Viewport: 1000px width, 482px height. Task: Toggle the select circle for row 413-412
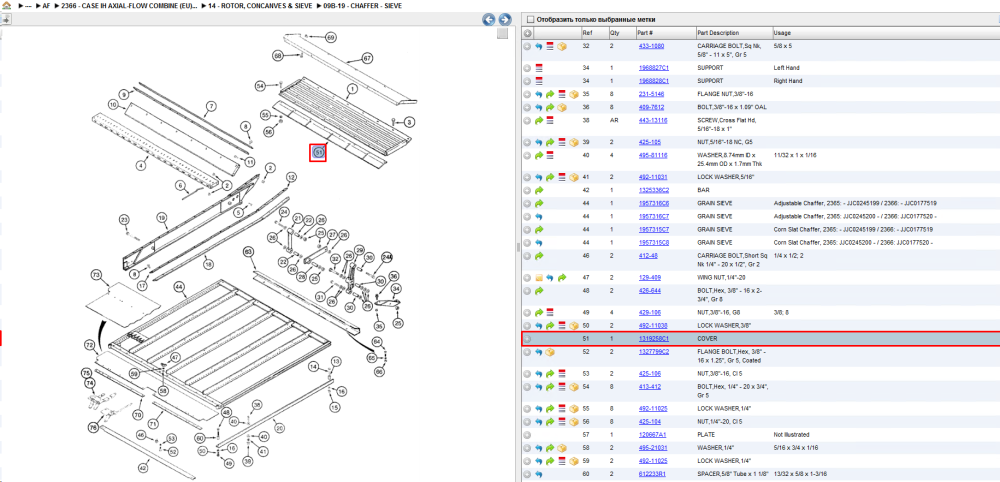click(527, 387)
